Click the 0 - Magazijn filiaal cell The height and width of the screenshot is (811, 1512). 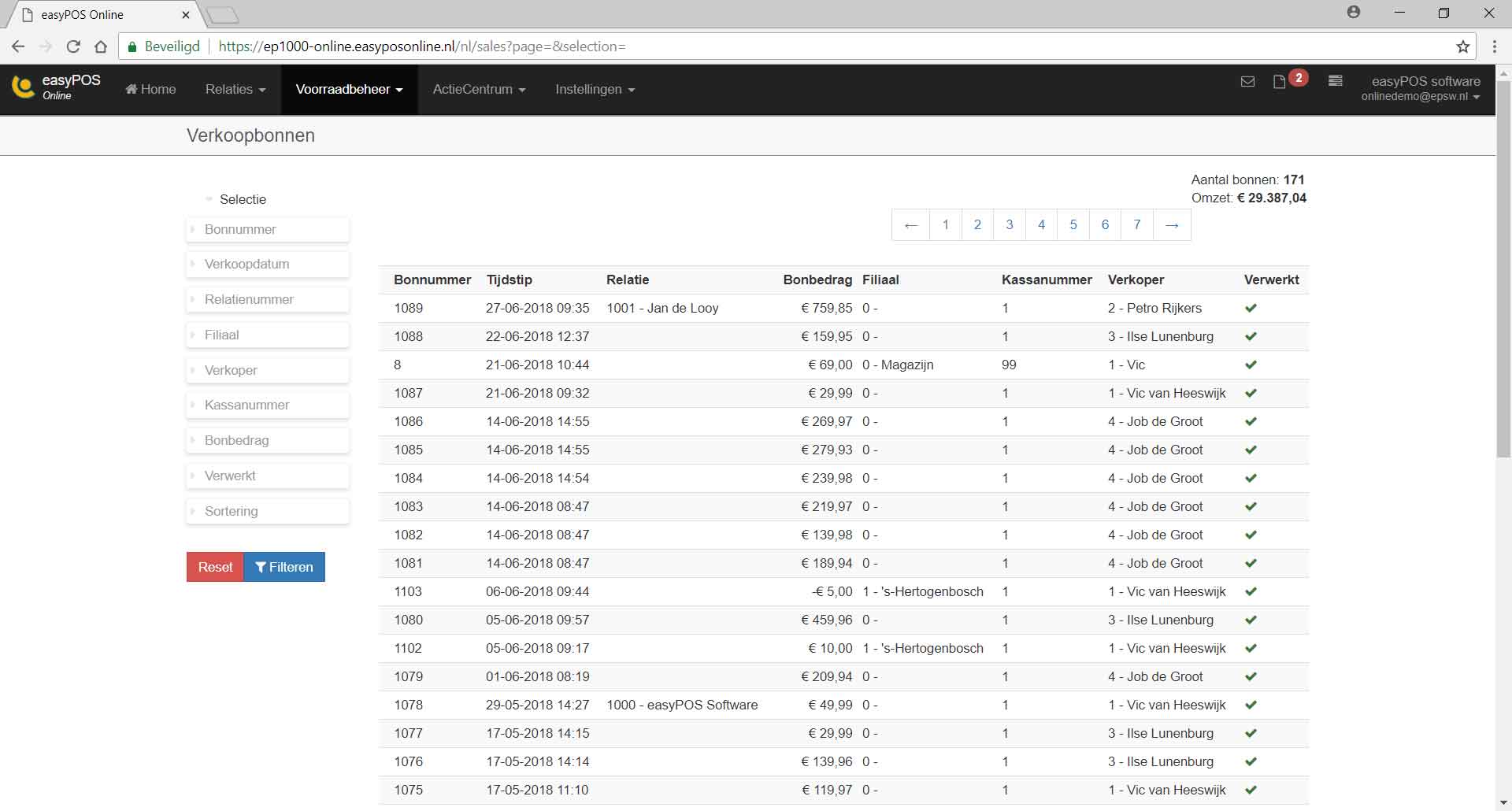pyautogui.click(x=898, y=365)
